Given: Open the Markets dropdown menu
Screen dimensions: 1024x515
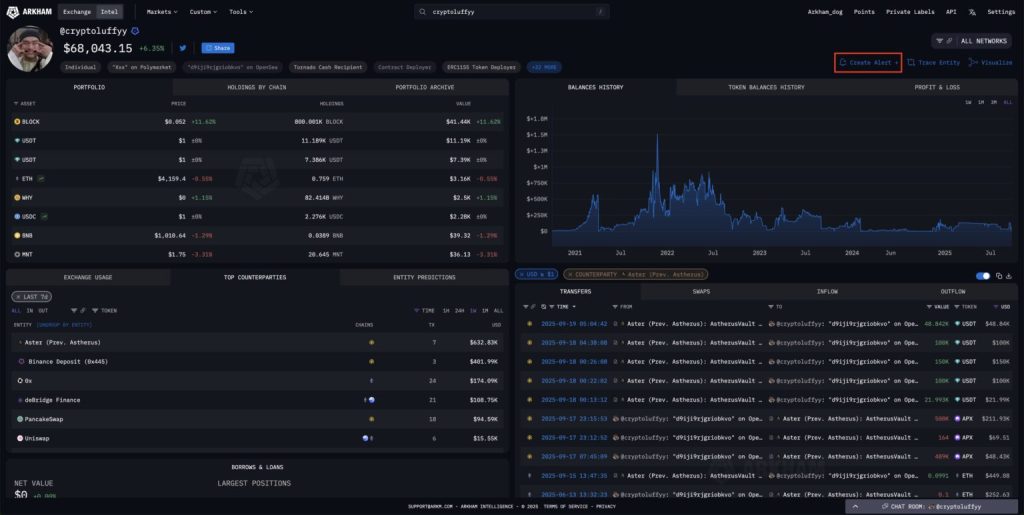Looking at the screenshot, I should click(162, 12).
